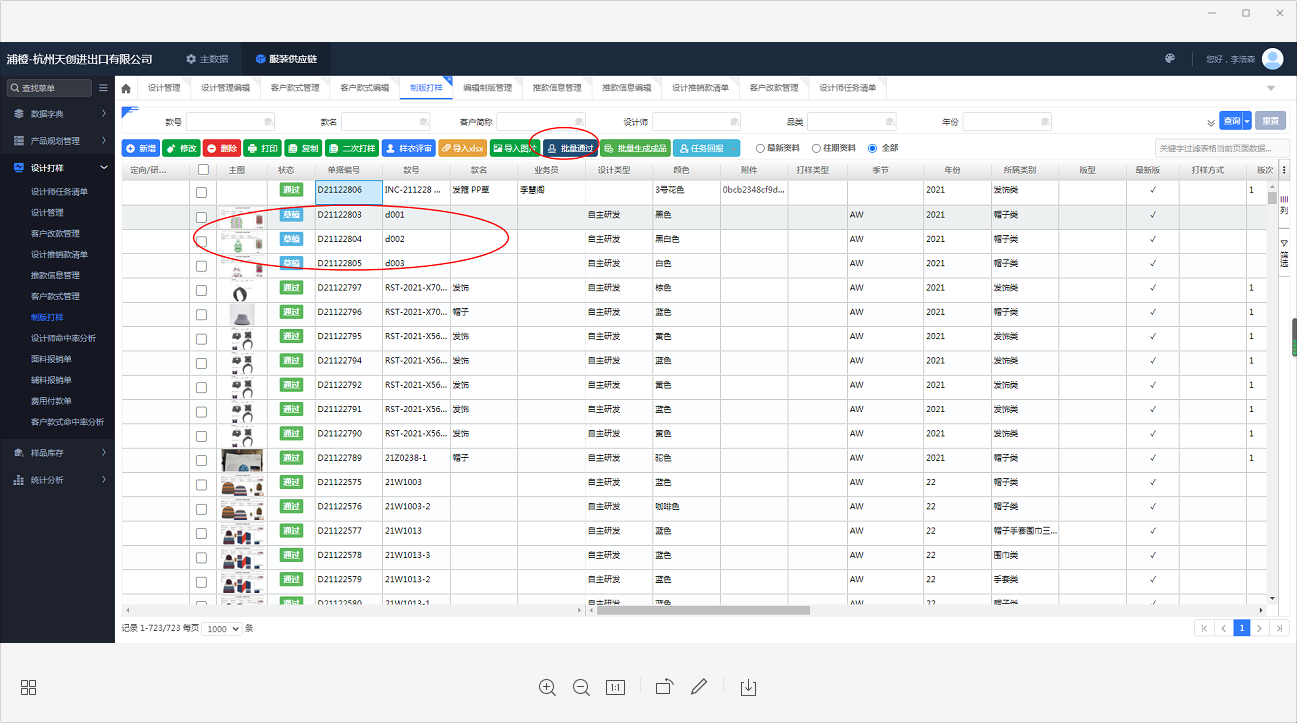Zoom in with the image viewer magnifier
Image resolution: width=1297 pixels, height=723 pixels.
[547, 687]
